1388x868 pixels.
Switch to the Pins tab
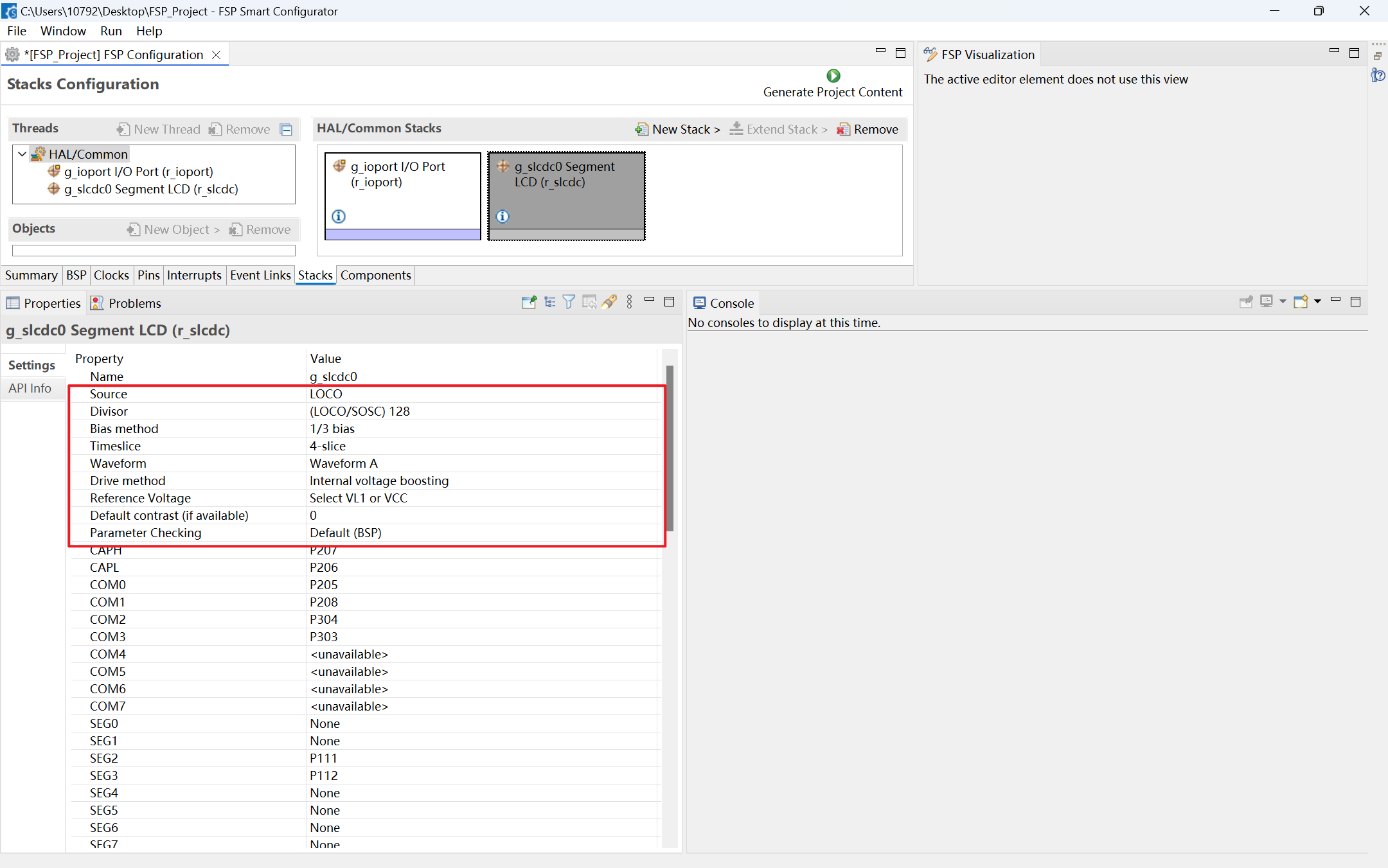(x=148, y=275)
